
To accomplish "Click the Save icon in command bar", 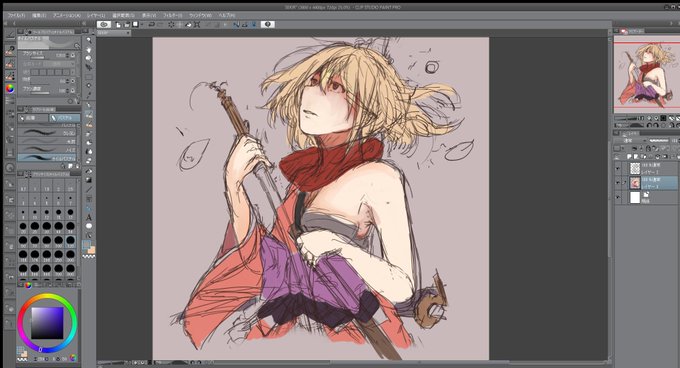I will (x=136, y=25).
